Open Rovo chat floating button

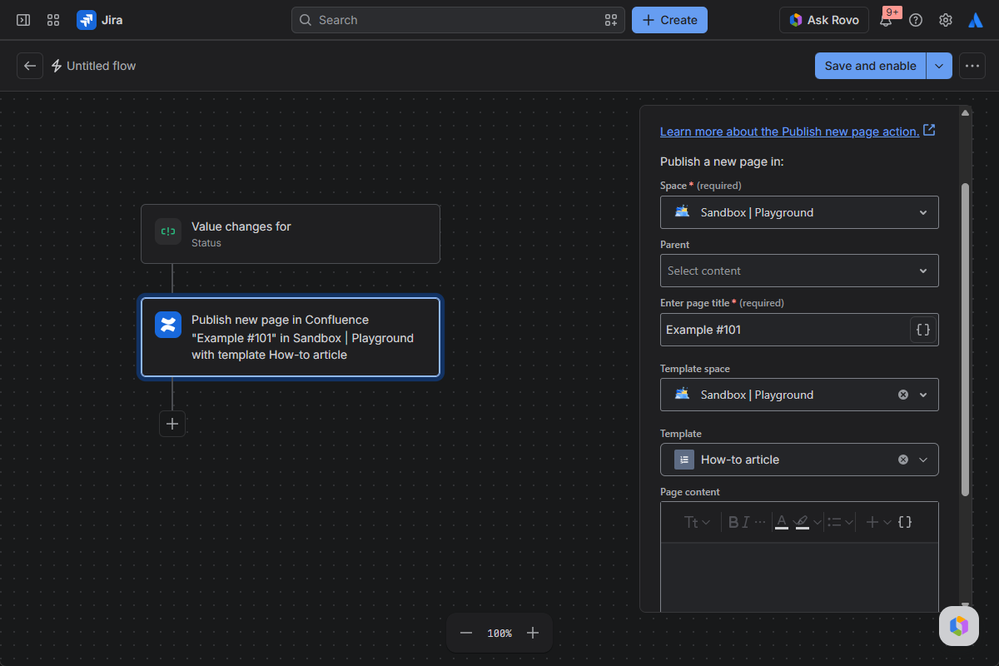pyautogui.click(x=959, y=626)
